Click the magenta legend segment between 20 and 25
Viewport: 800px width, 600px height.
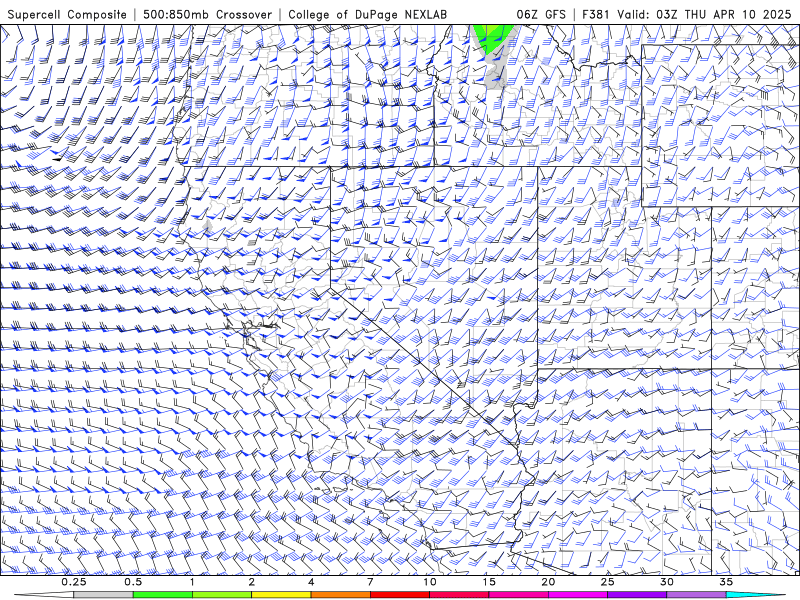click(578, 595)
